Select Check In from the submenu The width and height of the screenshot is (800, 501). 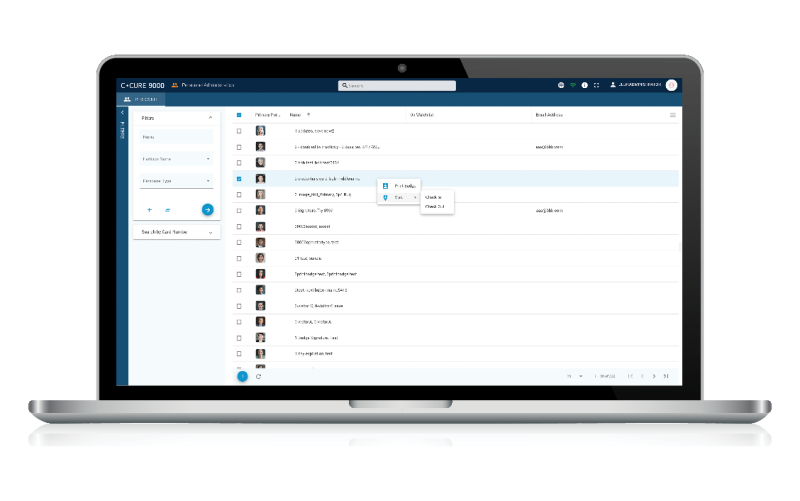[433, 197]
